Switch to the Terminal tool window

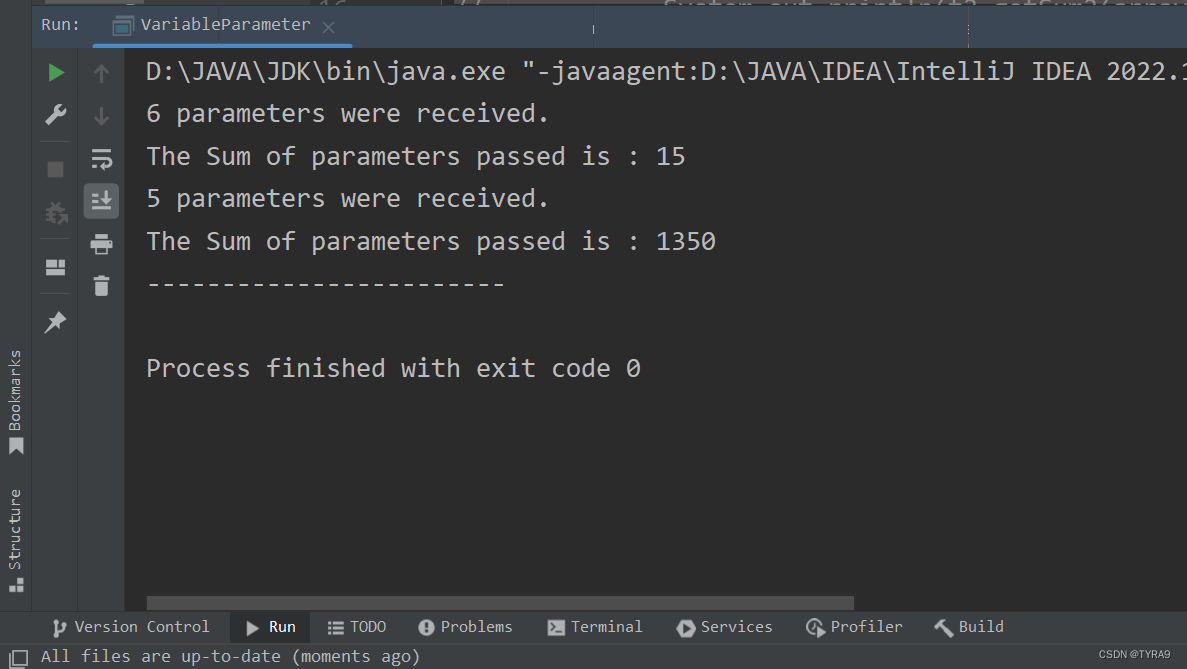[x=595, y=627]
